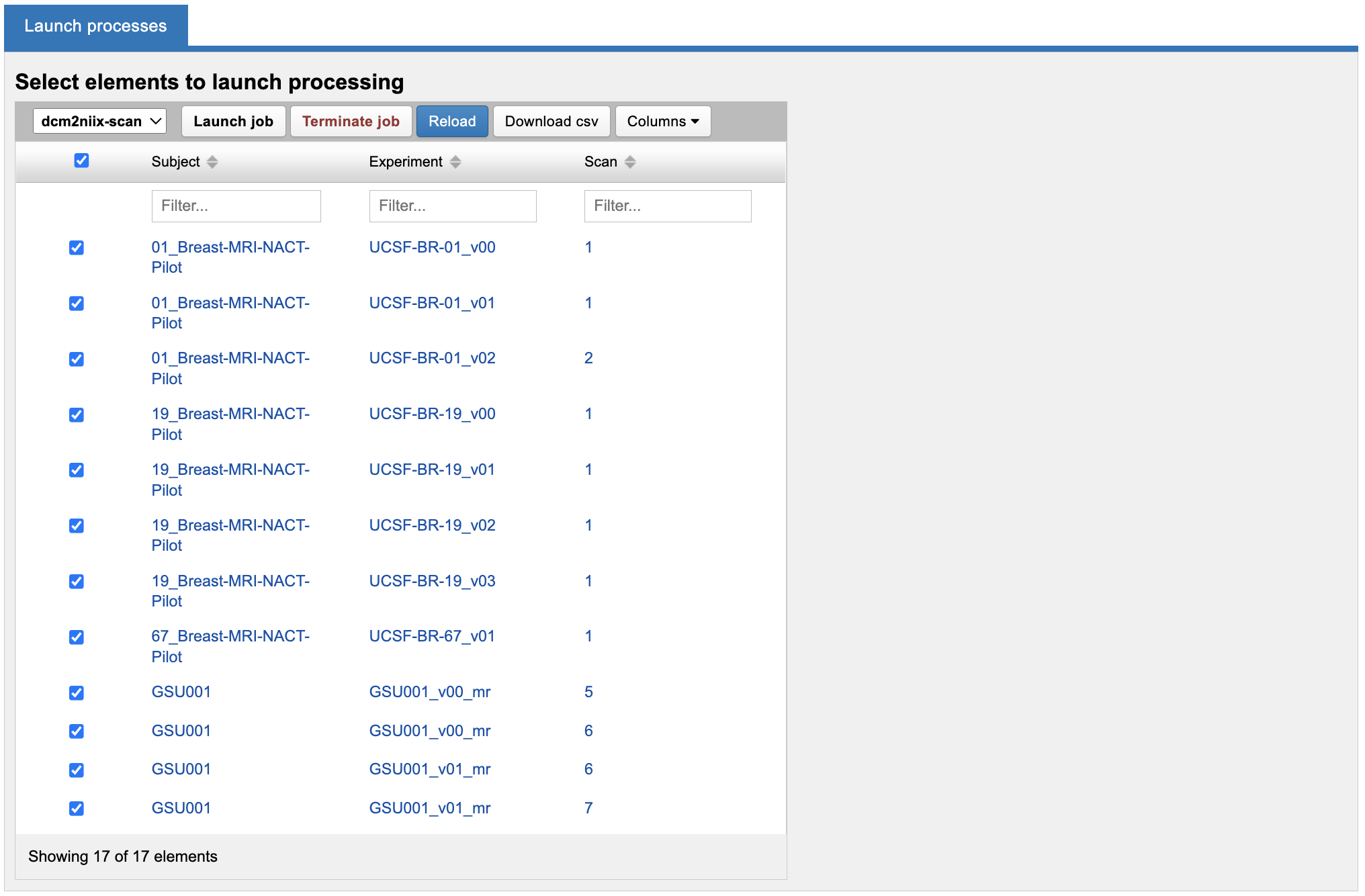The width and height of the screenshot is (1365, 896).
Task: Reload the elements table
Action: coord(451,122)
